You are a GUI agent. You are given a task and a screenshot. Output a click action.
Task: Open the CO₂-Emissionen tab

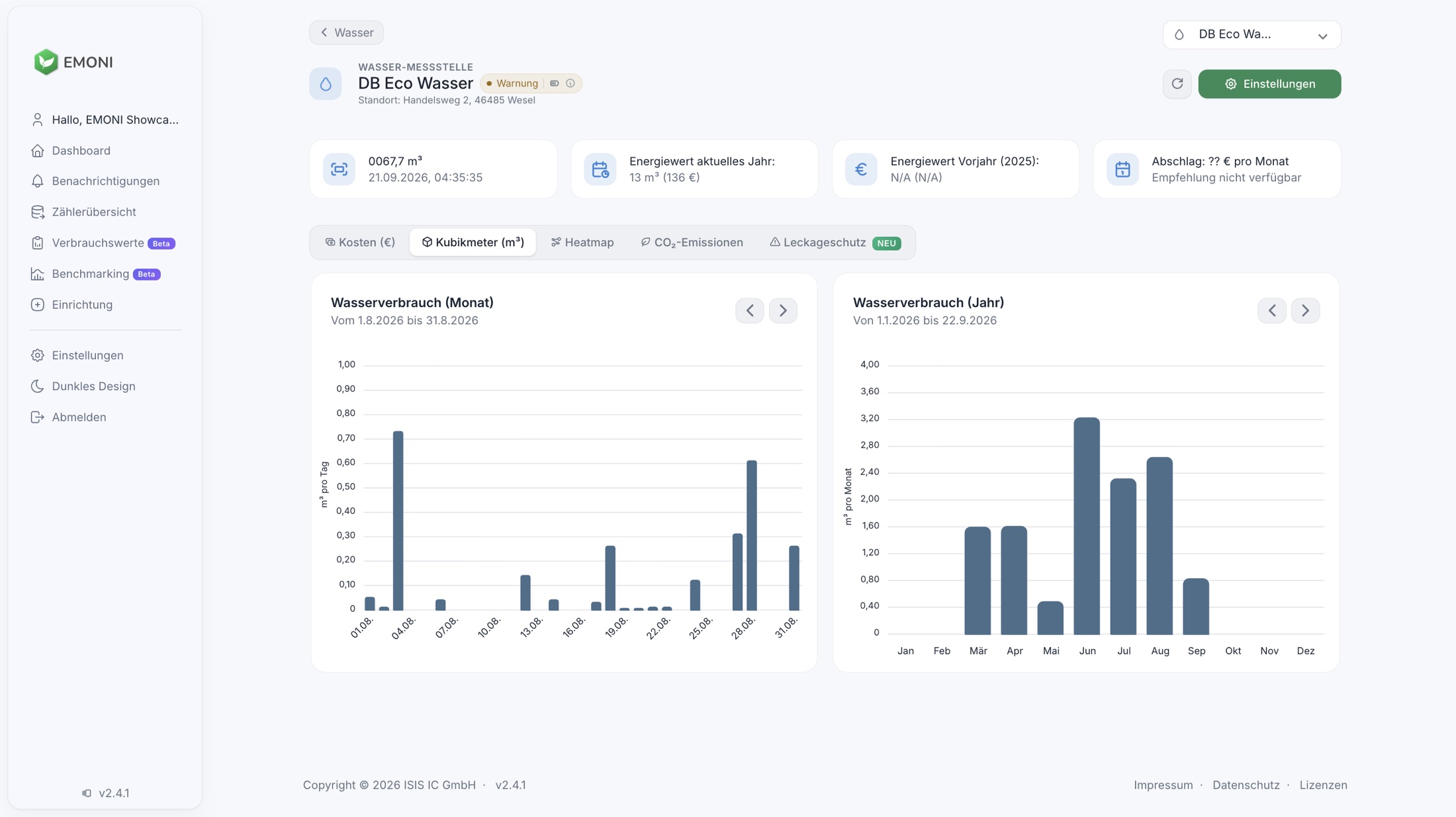click(692, 243)
